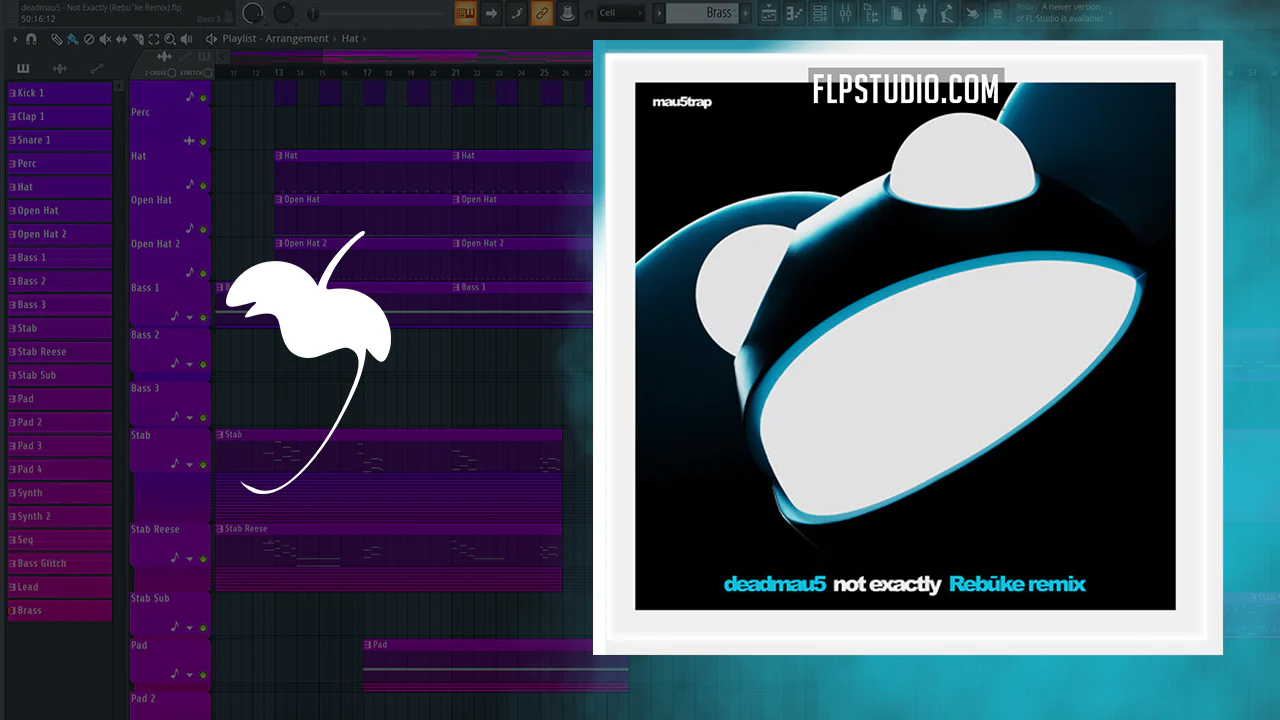
Task: Click the hat-shaped icon in top toolbar
Action: coord(568,13)
